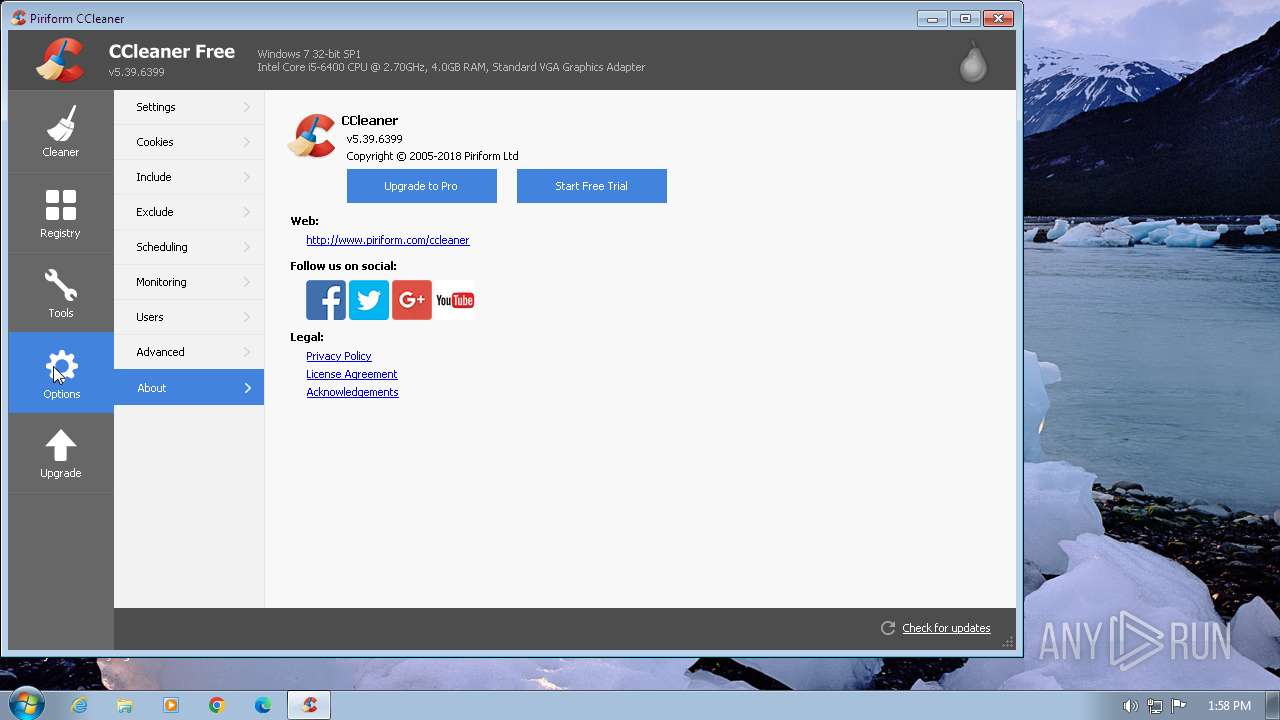This screenshot has width=1280, height=720.
Task: Click chevron next to Monitoring
Action: tap(247, 282)
